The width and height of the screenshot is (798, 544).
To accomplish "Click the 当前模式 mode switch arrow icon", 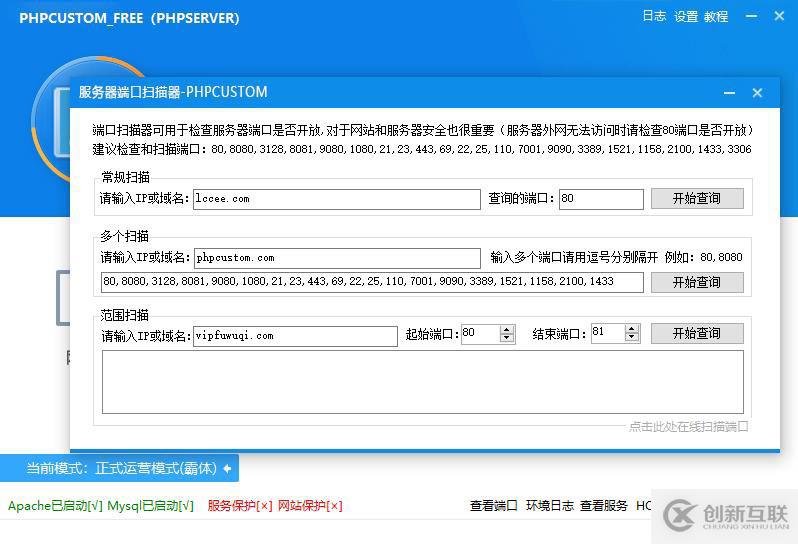I will pos(227,468).
